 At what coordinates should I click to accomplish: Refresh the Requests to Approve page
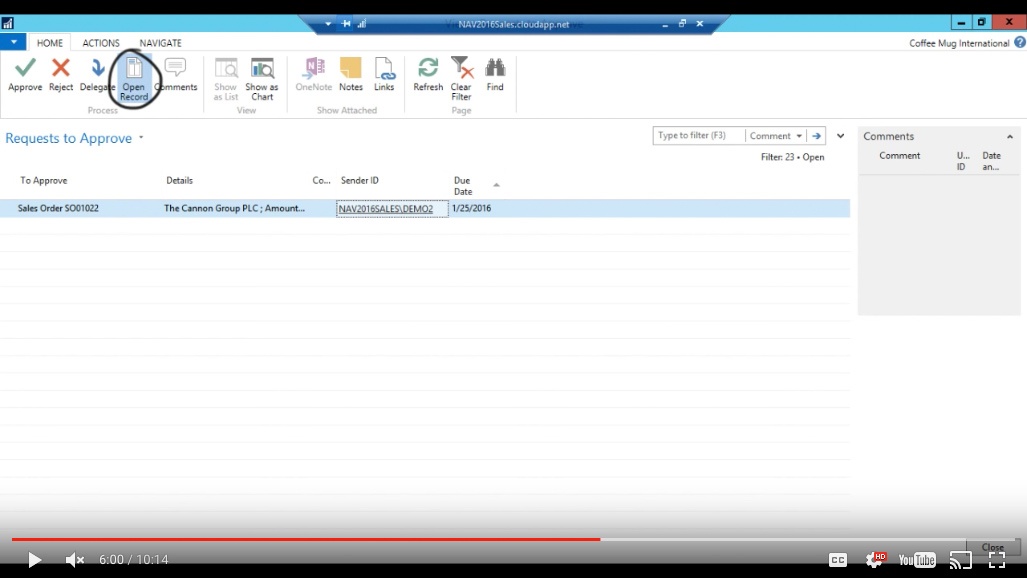coord(428,74)
